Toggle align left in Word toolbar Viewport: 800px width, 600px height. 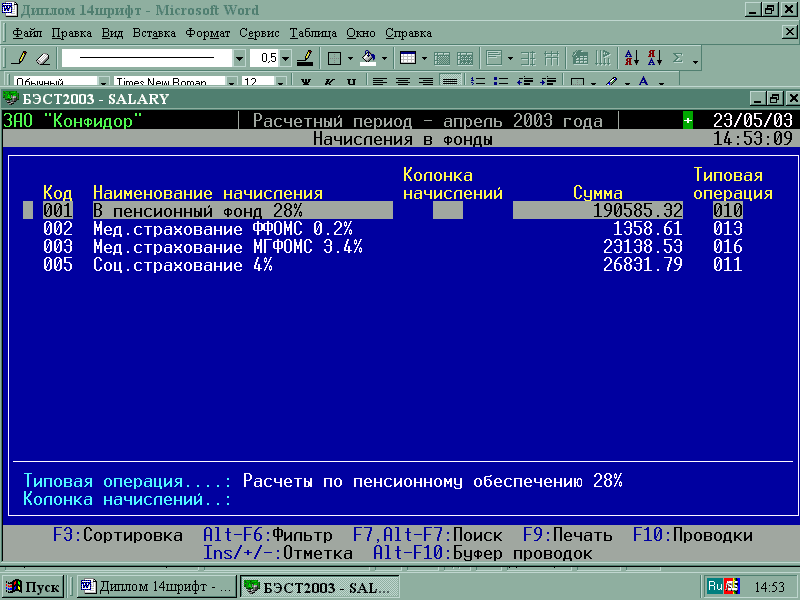click(x=380, y=82)
